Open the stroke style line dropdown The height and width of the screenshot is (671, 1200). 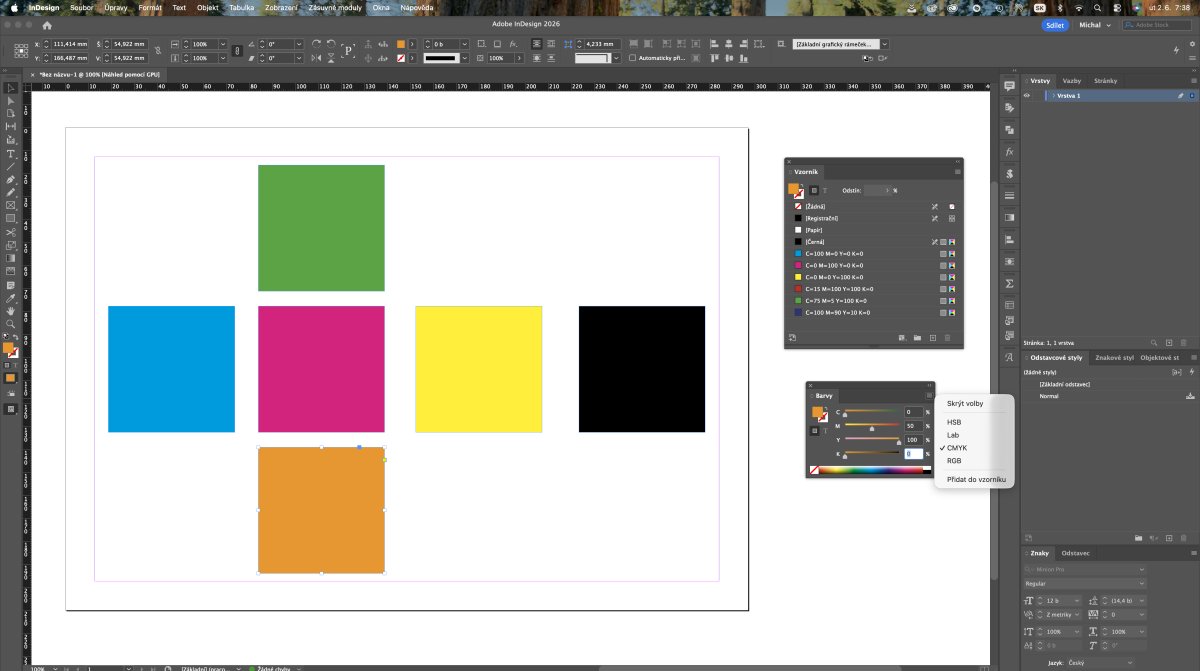coord(465,58)
